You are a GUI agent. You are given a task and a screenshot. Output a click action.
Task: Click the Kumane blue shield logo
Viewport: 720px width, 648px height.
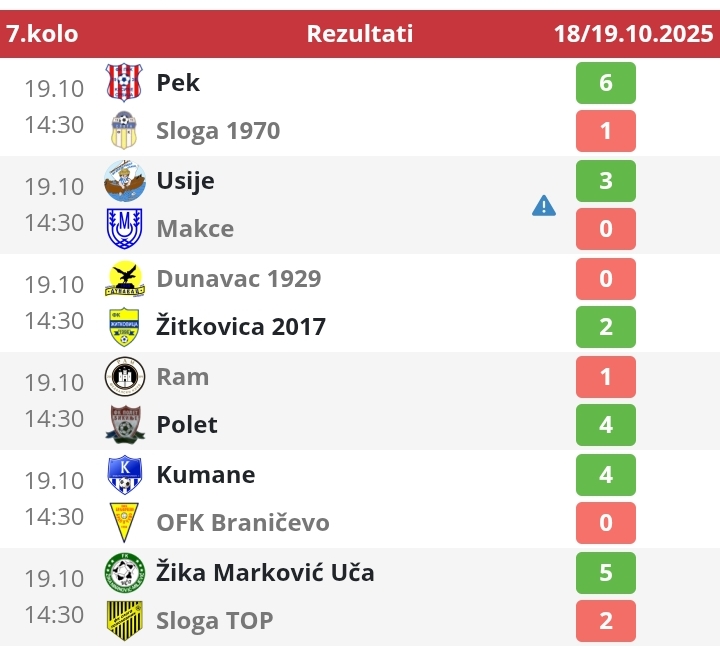point(124,474)
